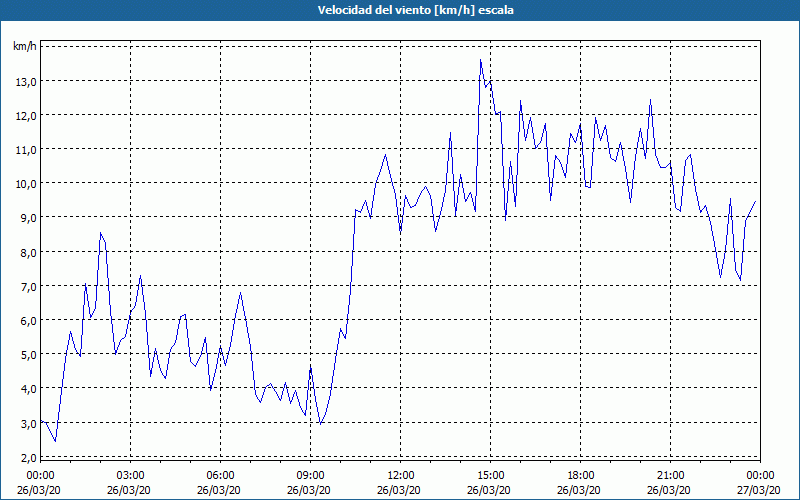
Task: Click the 2,0 y-axis value
Action: [x=28, y=457]
